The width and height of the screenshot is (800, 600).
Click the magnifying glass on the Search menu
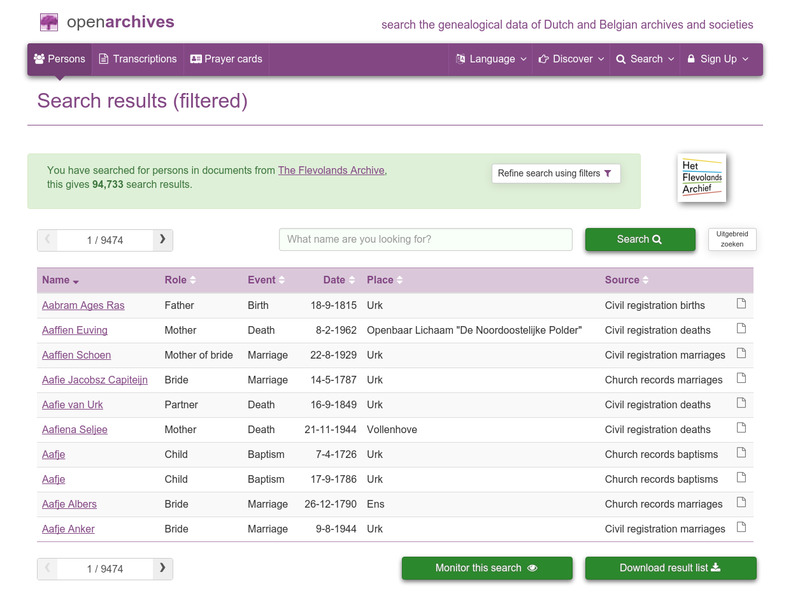tap(622, 59)
